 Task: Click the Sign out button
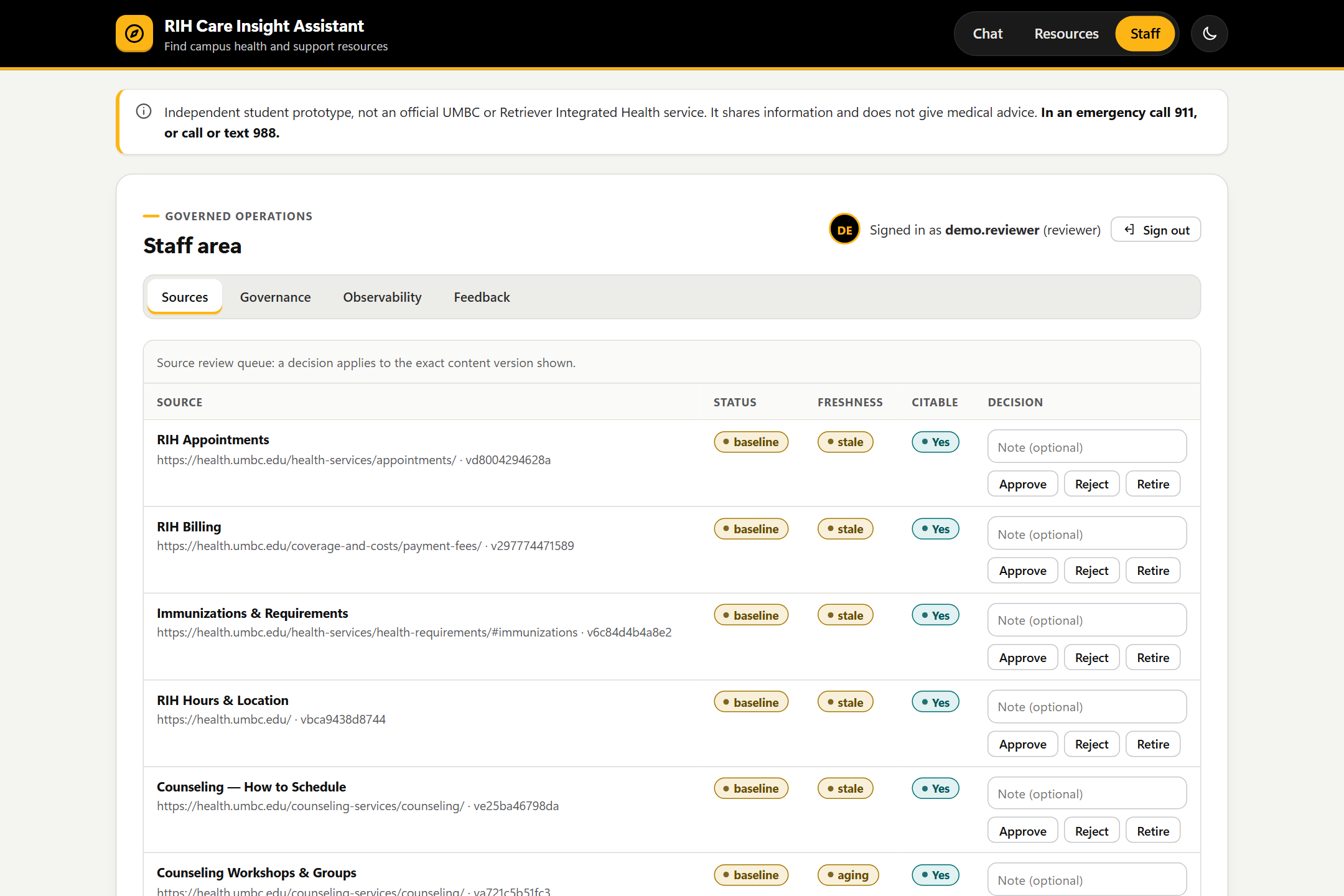pos(1155,230)
